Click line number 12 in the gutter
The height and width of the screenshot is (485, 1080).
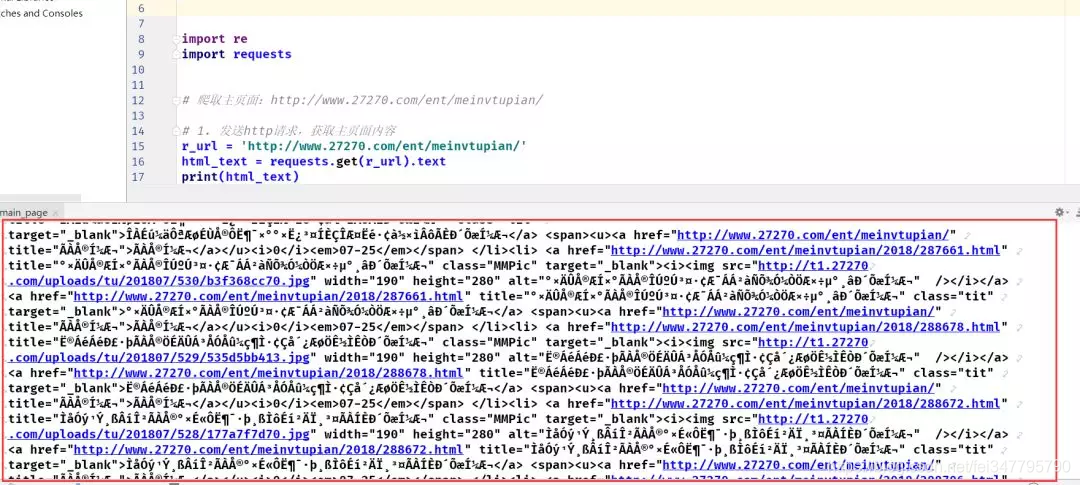click(137, 101)
